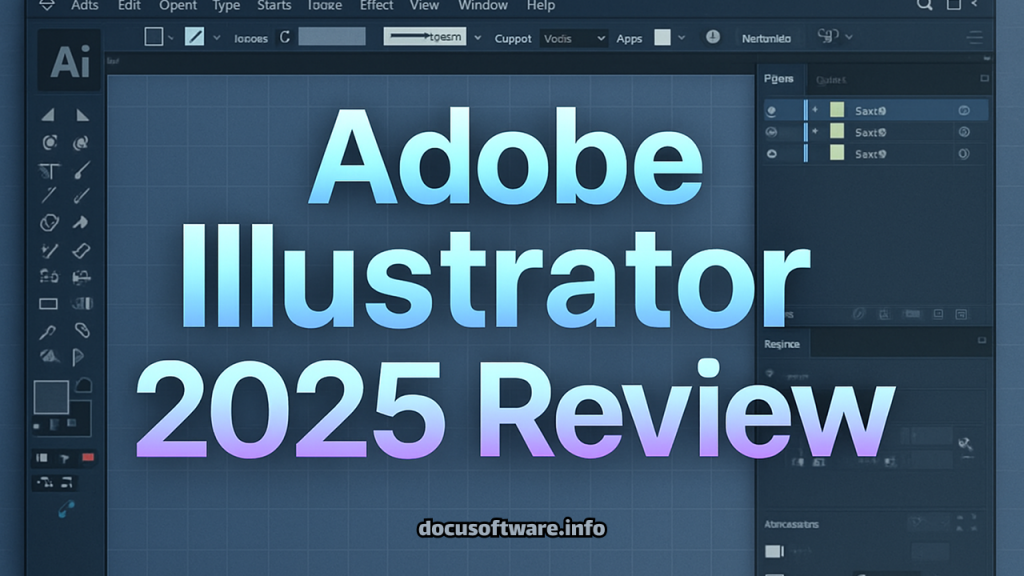Click the search icon in the top menu bar

pyautogui.click(x=925, y=6)
